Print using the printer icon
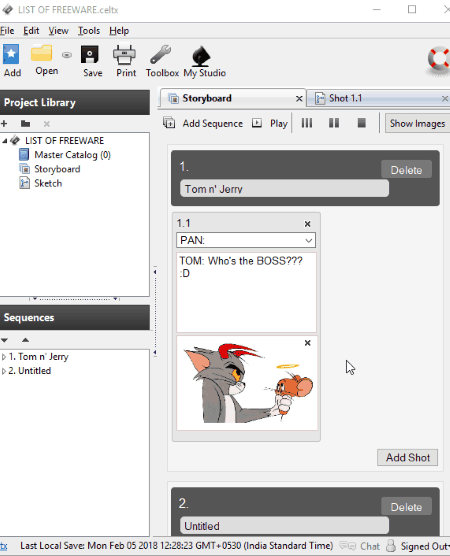Viewport: 450px width, 556px height. (124, 54)
